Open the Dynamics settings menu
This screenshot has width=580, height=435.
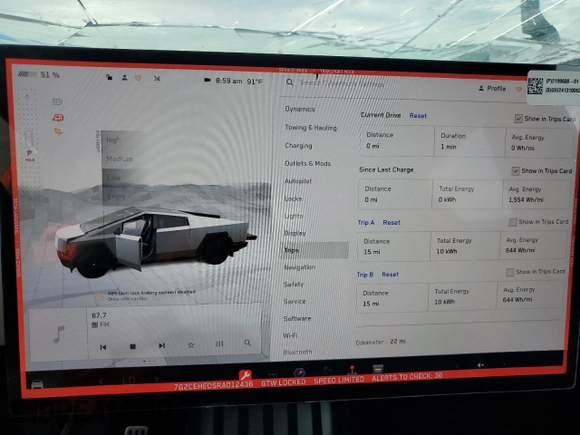tap(300, 109)
